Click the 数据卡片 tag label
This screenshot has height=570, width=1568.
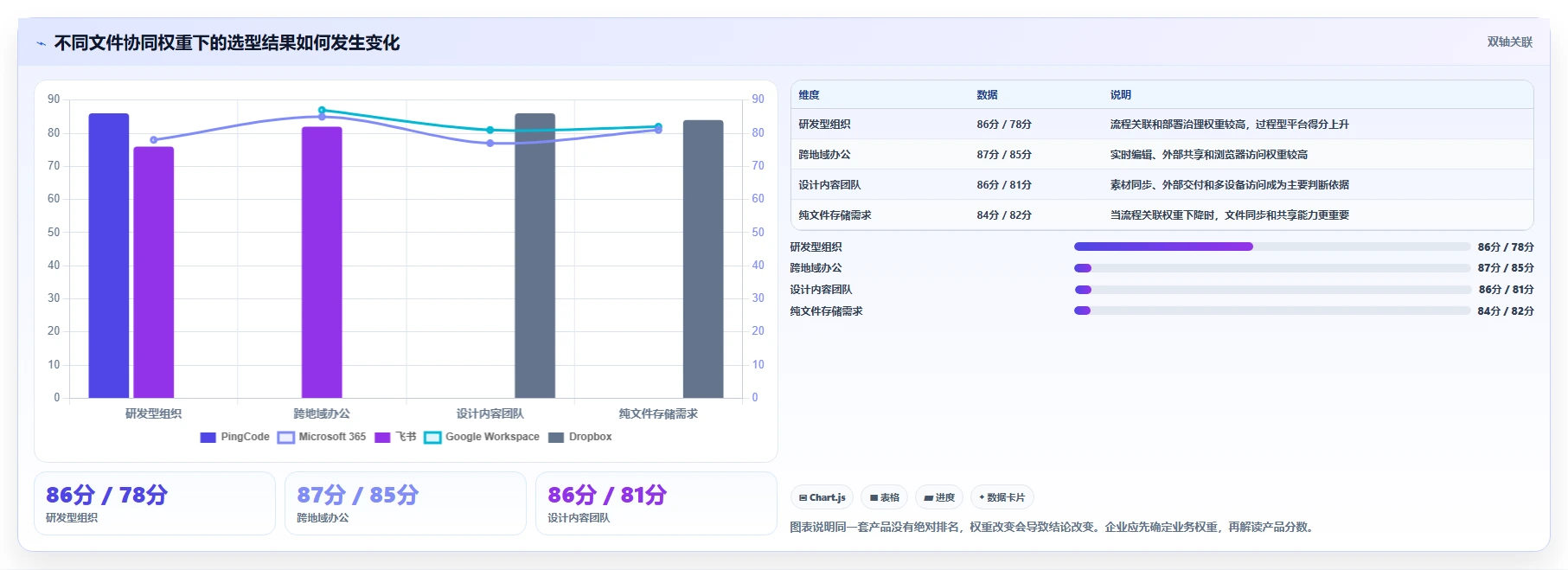[1006, 498]
